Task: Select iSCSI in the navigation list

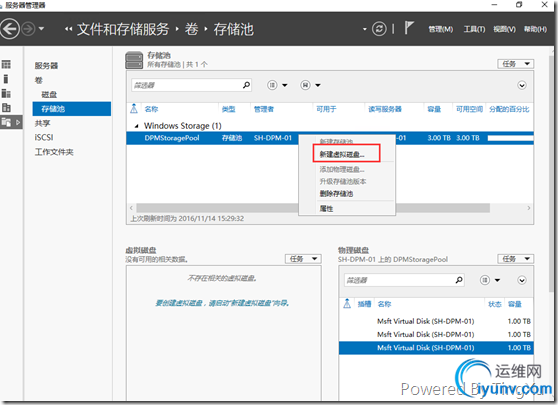Action: tap(44, 137)
